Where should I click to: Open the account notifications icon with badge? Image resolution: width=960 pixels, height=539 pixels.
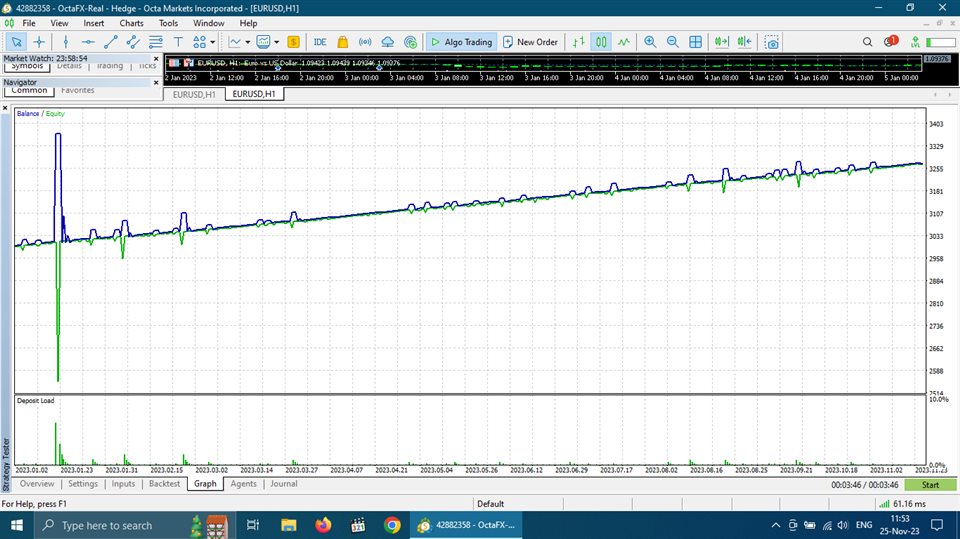click(x=890, y=41)
